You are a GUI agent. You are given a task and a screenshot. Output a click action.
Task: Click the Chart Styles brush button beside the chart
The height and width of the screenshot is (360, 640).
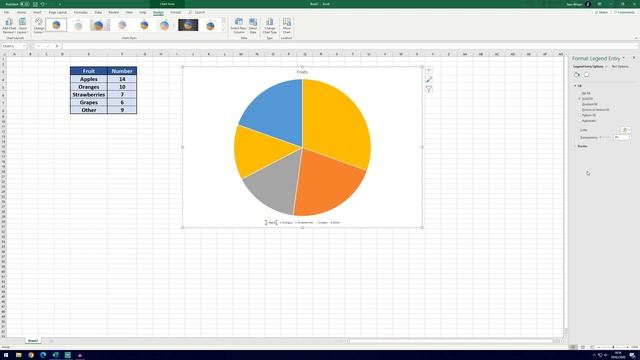coord(429,80)
